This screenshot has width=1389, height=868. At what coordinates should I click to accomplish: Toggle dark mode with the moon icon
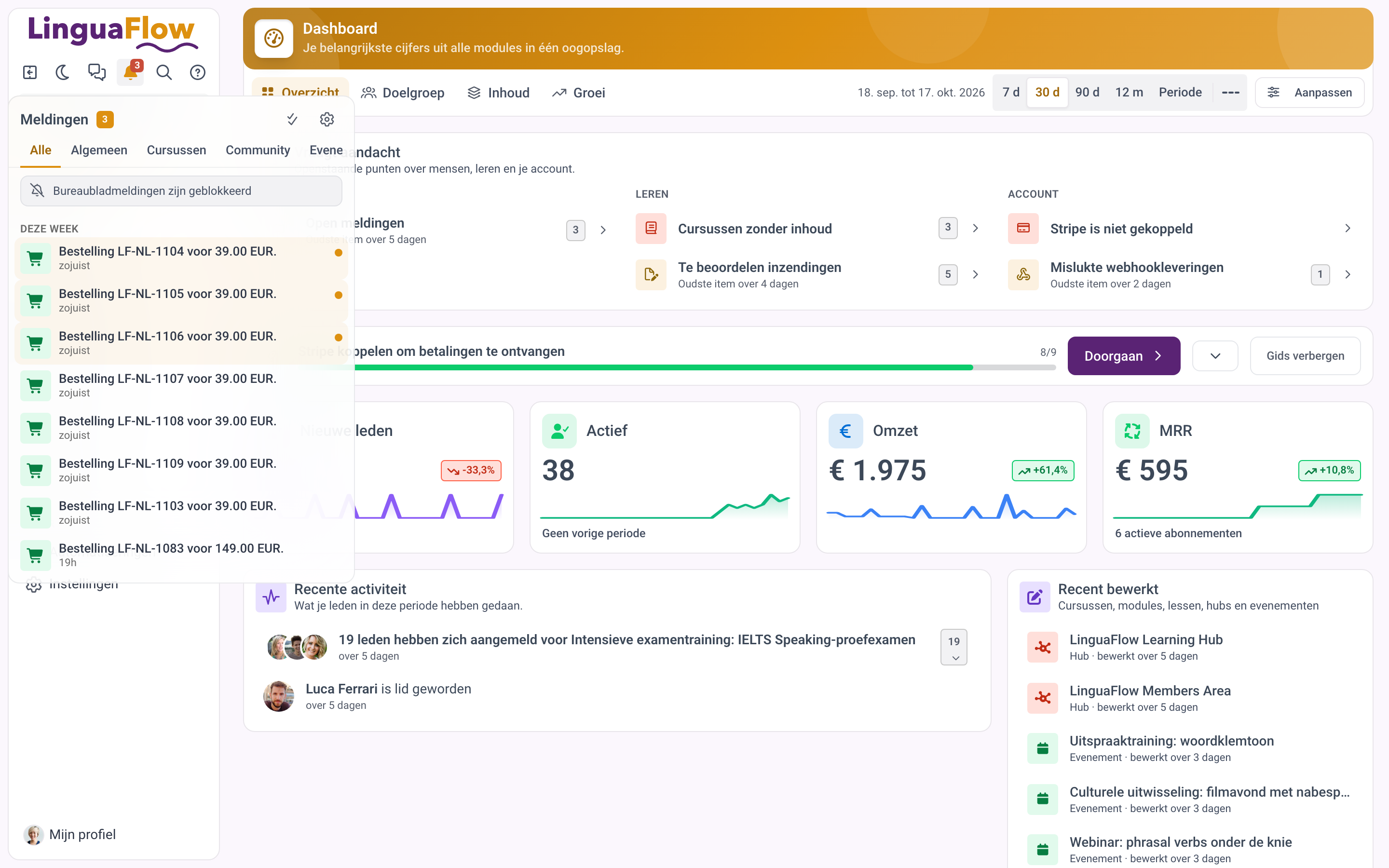[x=63, y=72]
